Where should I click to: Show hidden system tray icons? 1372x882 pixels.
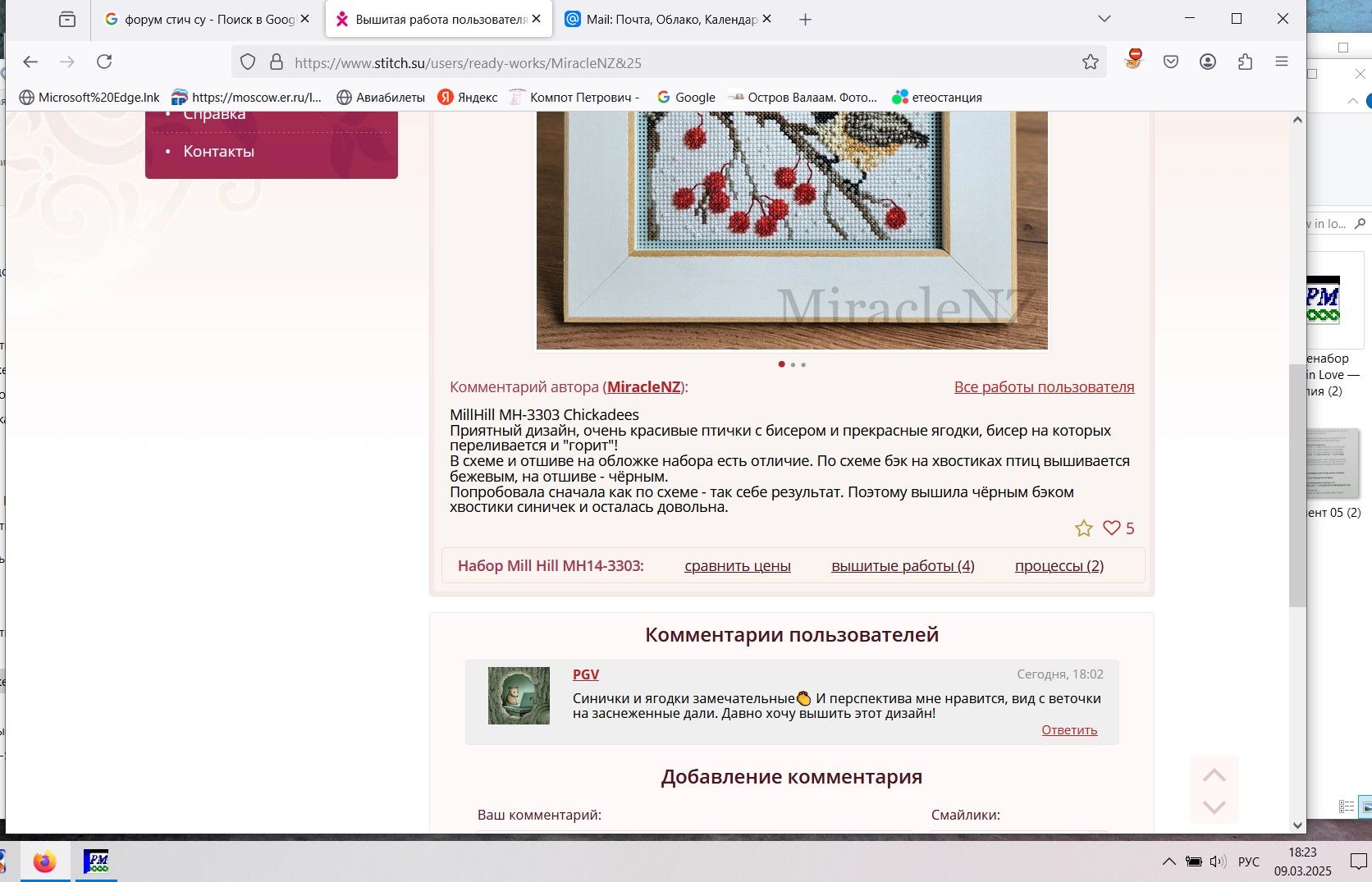(1168, 861)
